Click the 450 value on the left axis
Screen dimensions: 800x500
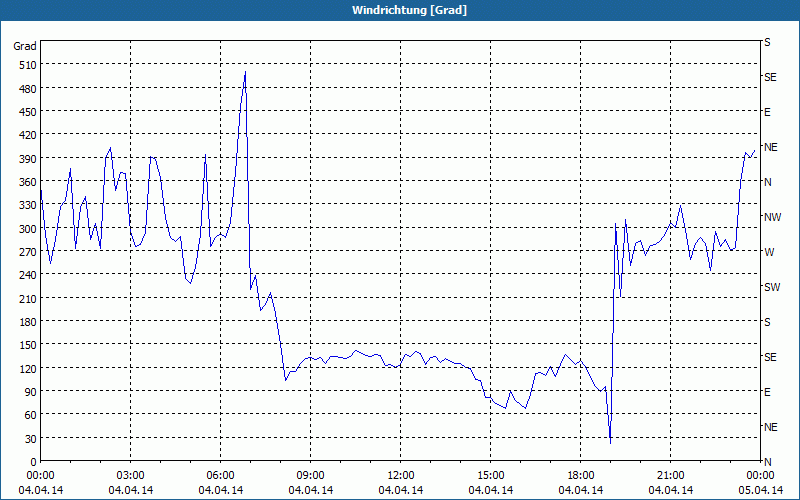(x=28, y=112)
